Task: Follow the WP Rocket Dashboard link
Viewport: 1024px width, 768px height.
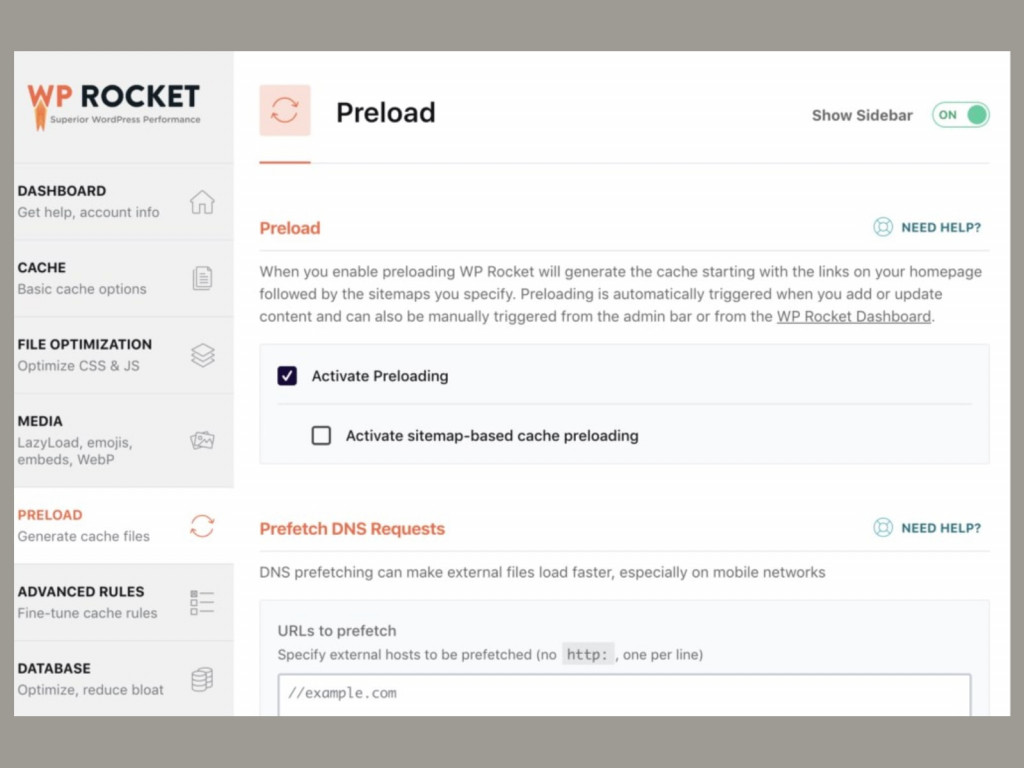Action: tap(853, 316)
